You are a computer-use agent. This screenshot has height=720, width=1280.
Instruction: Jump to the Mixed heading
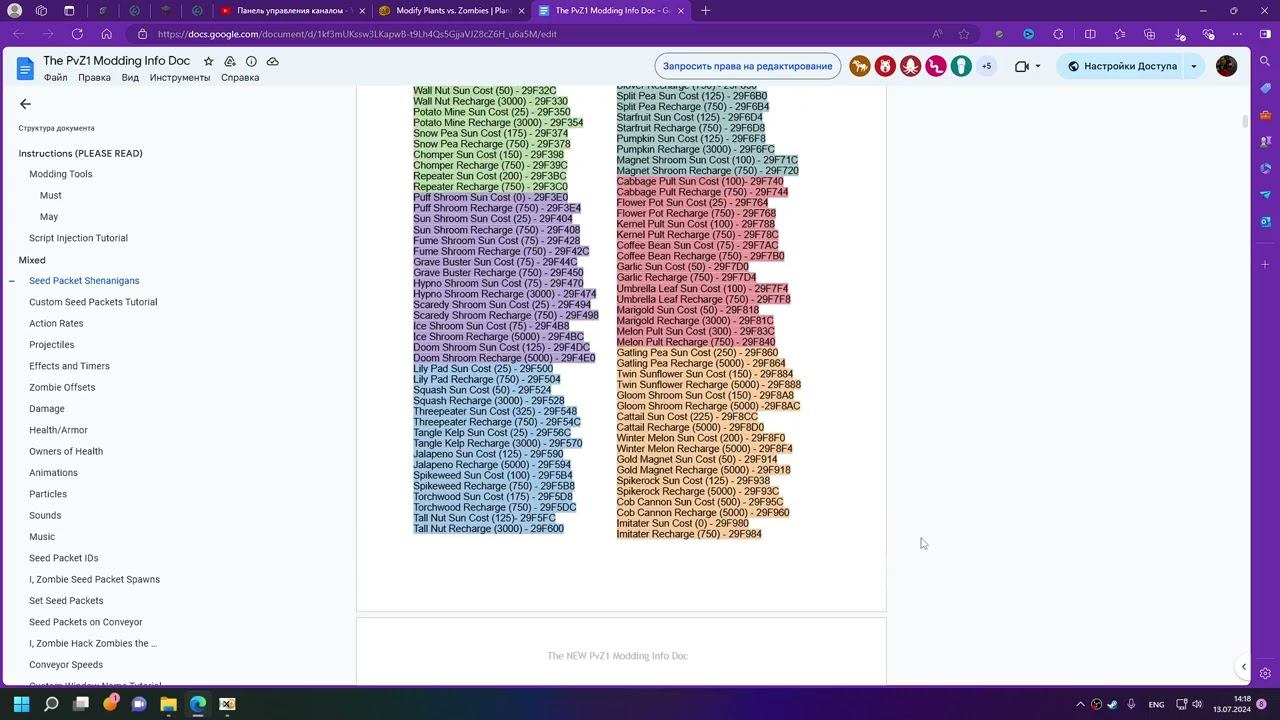click(32, 260)
